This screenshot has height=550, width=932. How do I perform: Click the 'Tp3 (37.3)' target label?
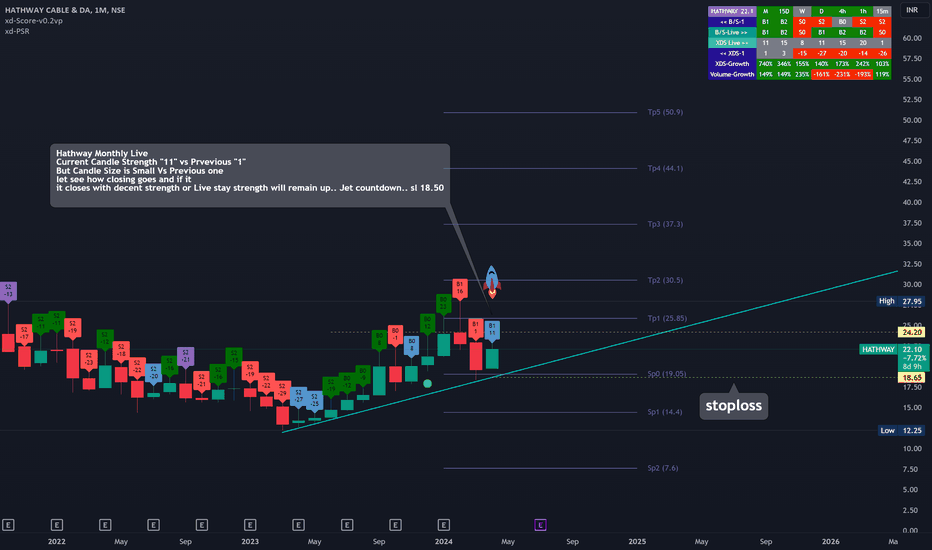coord(665,224)
